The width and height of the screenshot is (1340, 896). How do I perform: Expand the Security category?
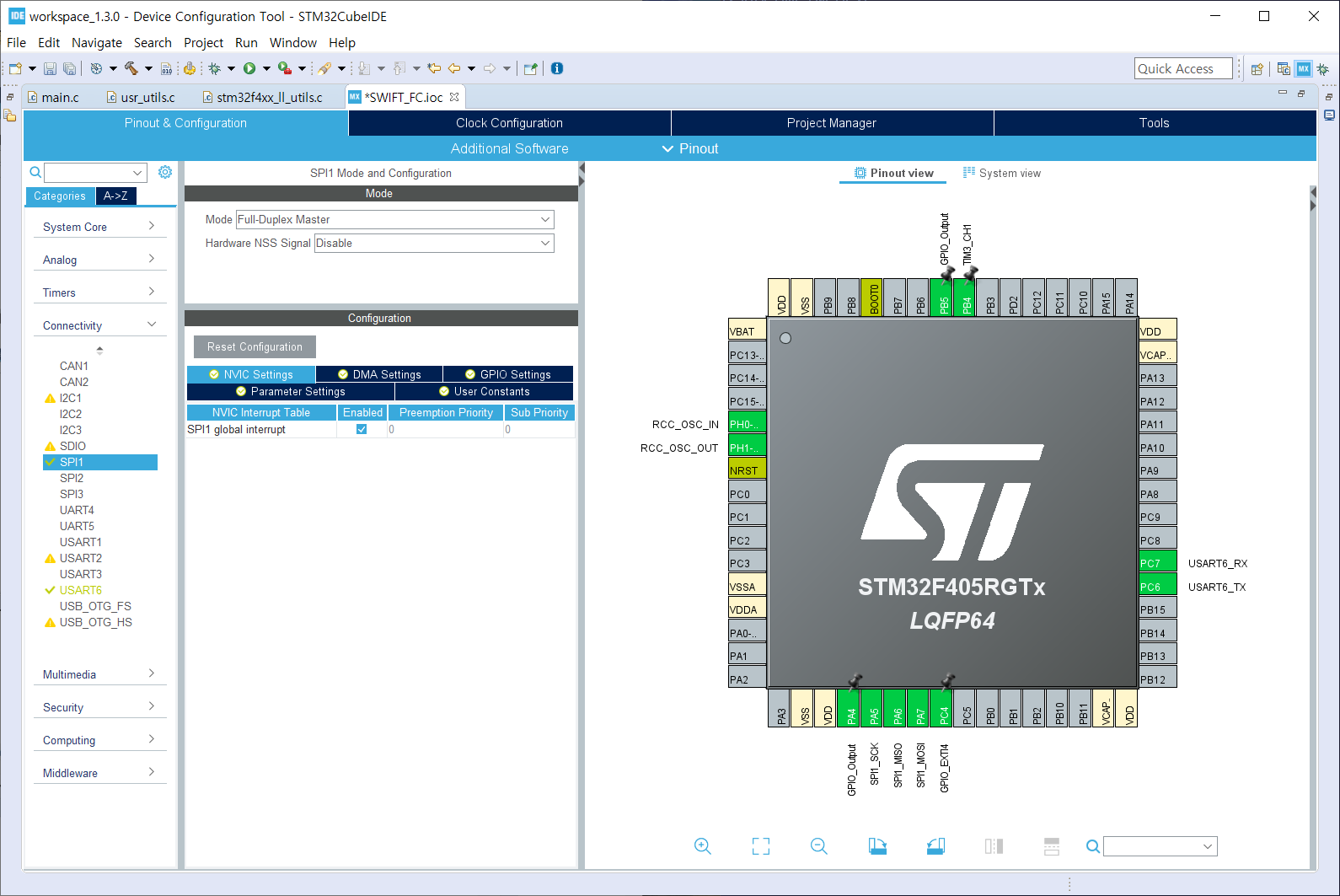[99, 707]
